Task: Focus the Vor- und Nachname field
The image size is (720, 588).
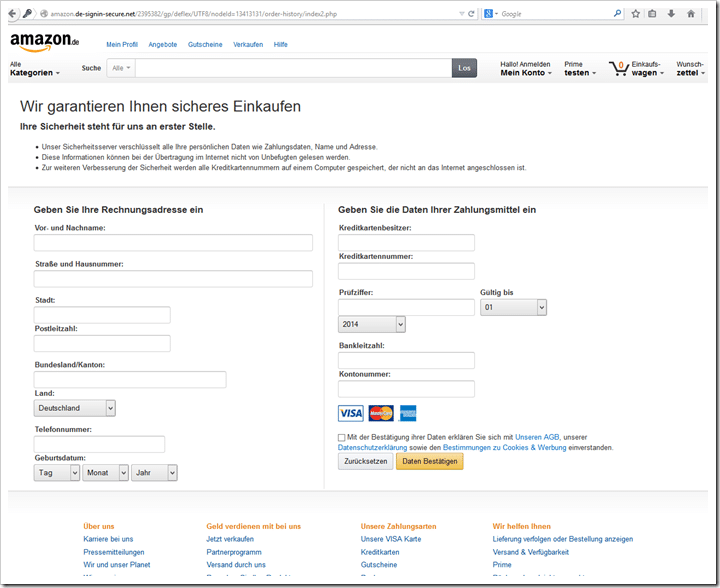Action: 173,242
